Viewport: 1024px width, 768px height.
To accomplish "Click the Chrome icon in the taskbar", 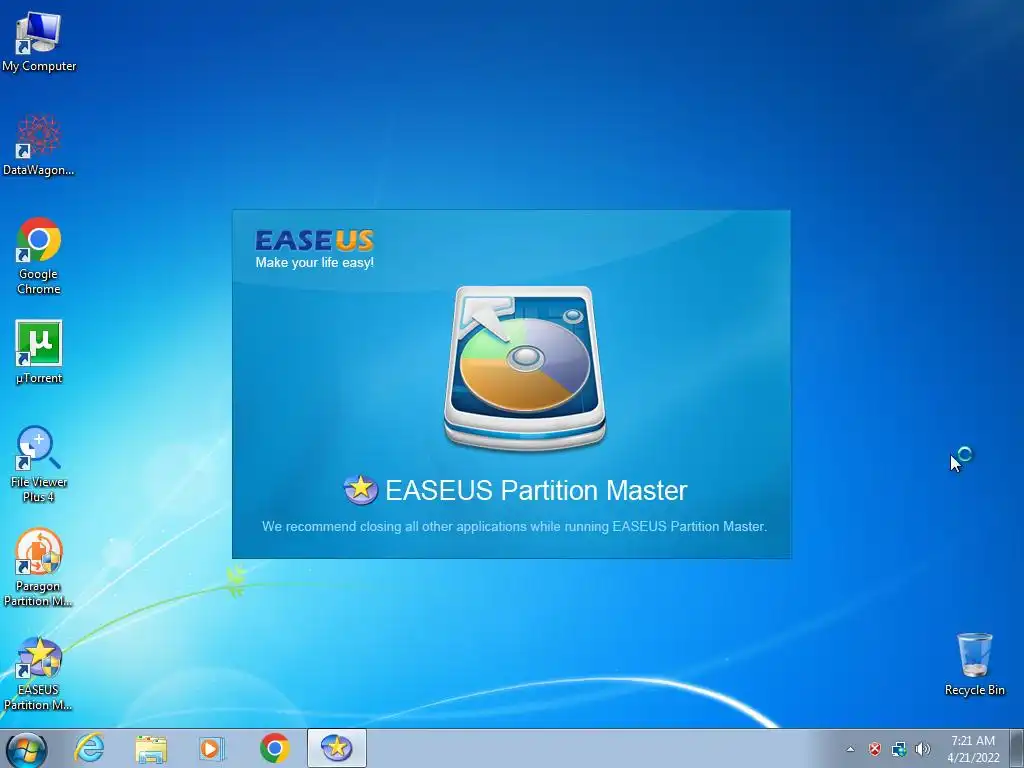I will (x=274, y=748).
